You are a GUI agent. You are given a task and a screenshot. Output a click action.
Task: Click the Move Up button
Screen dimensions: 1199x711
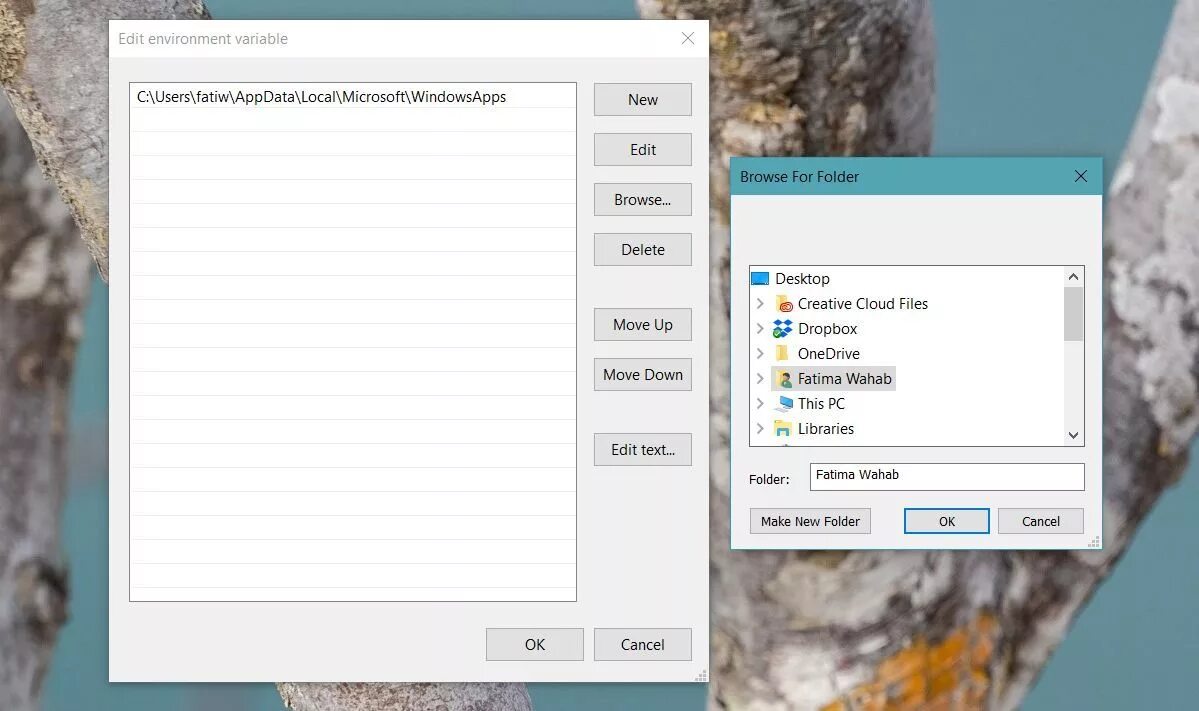(642, 325)
